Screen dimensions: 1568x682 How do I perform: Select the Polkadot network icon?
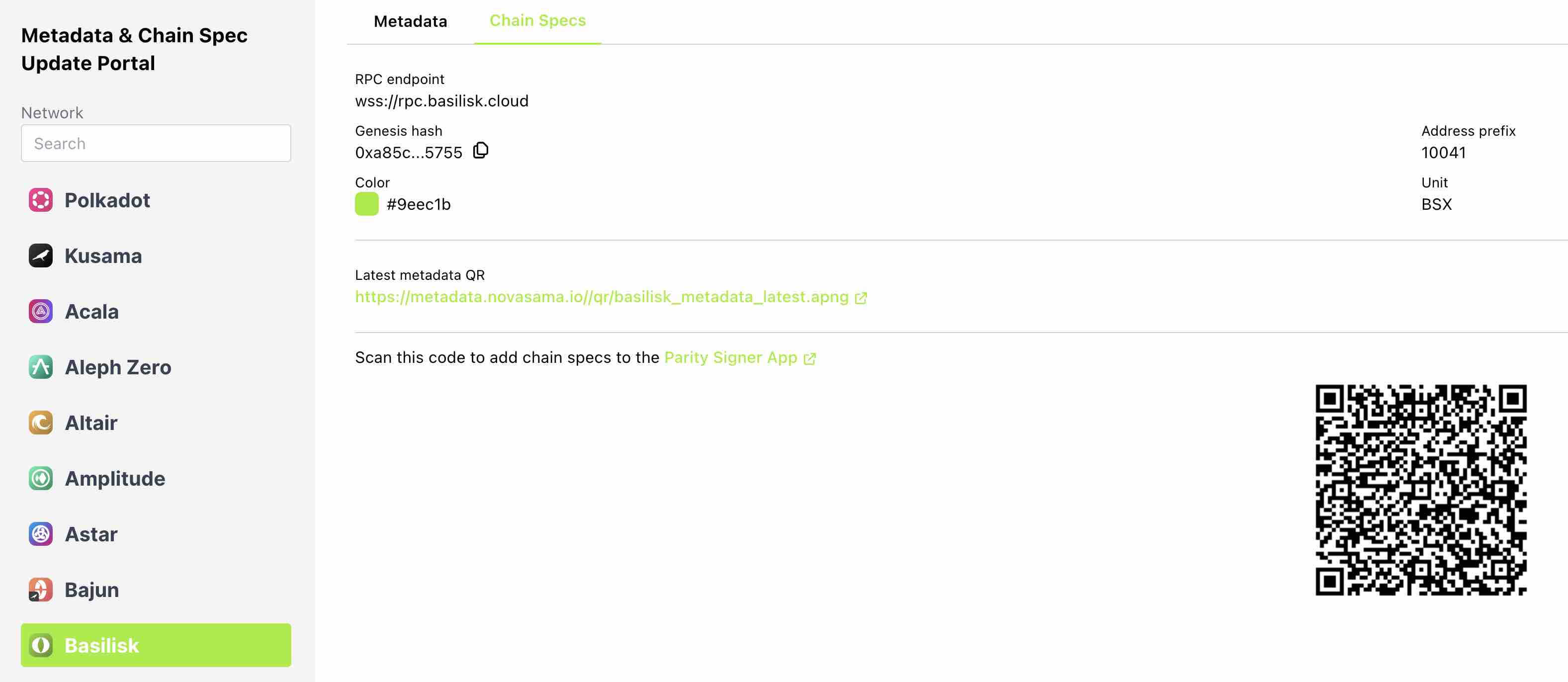(41, 200)
